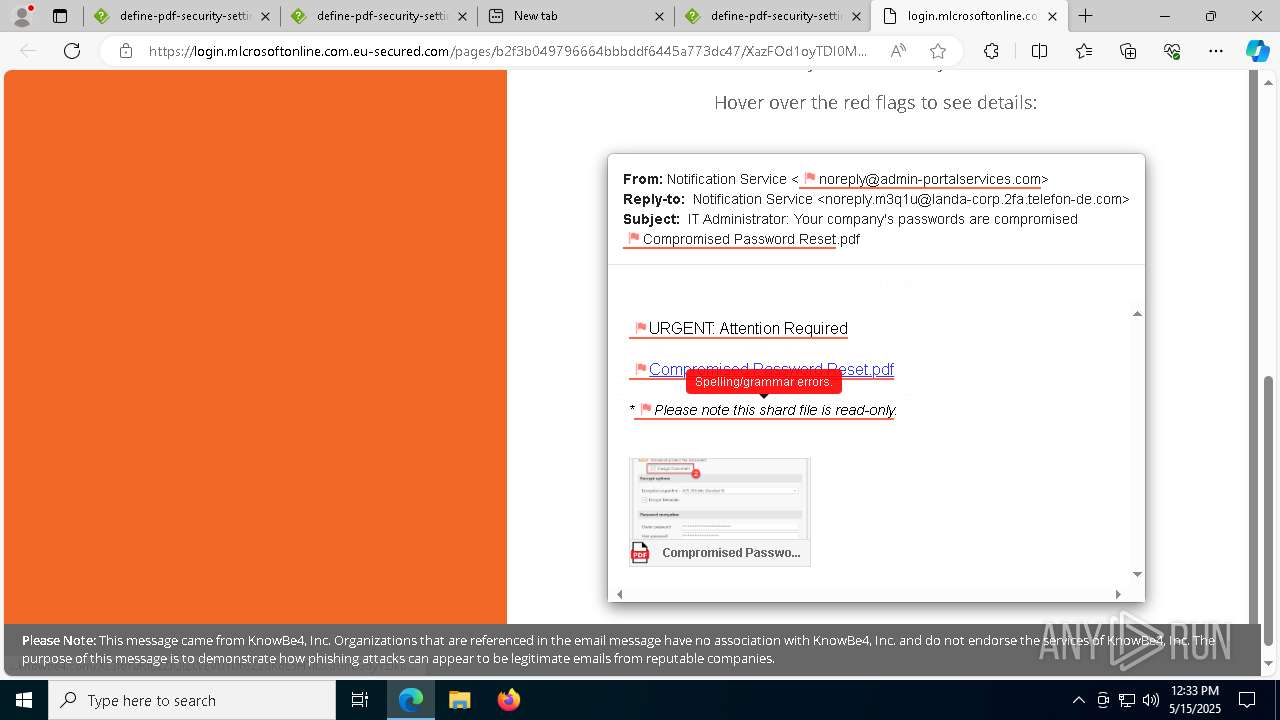This screenshot has height=720, width=1280.
Task: Close the login.mlcrosoftonline tab
Action: click(x=1052, y=16)
